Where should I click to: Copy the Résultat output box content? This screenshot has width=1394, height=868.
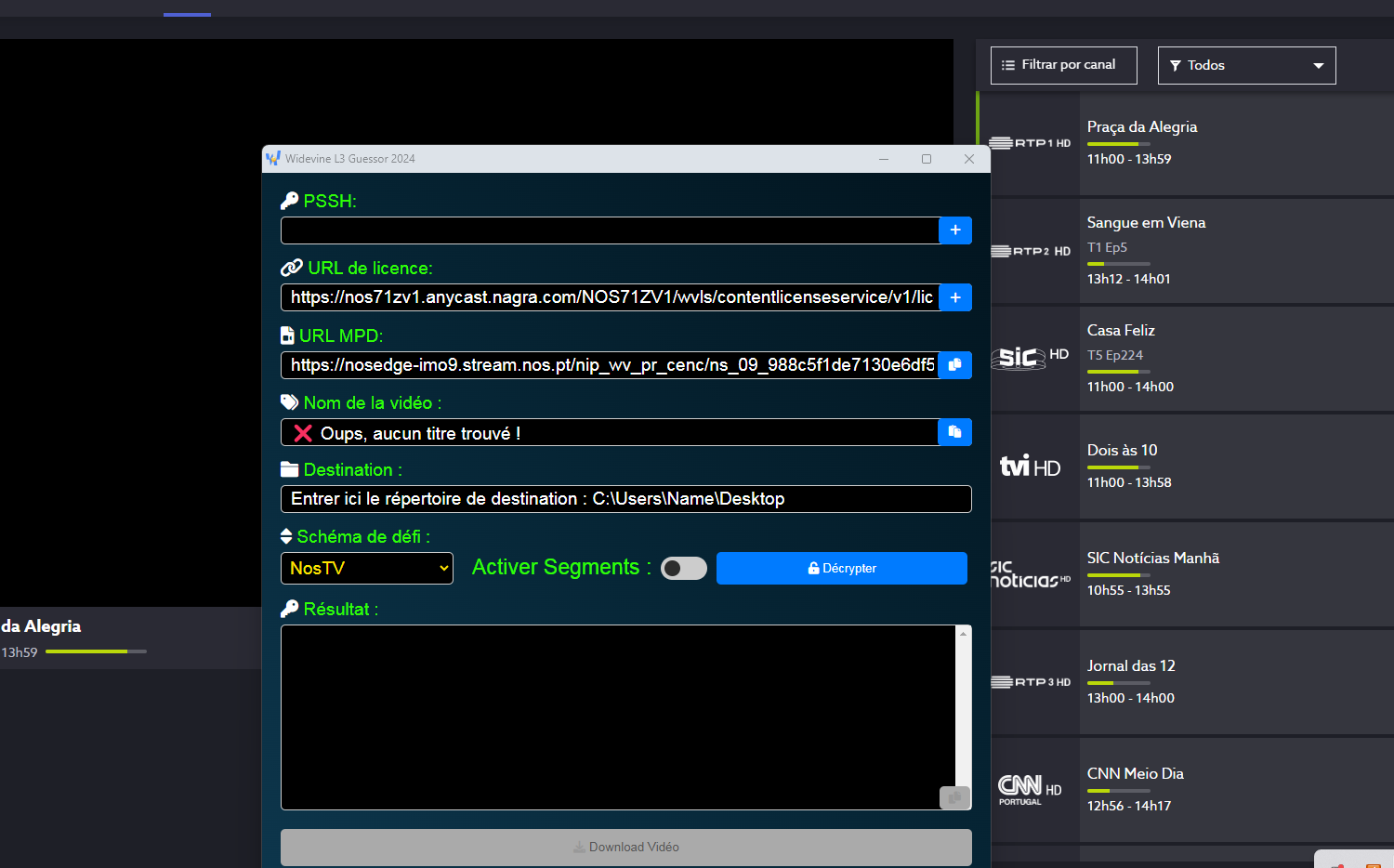(x=954, y=797)
